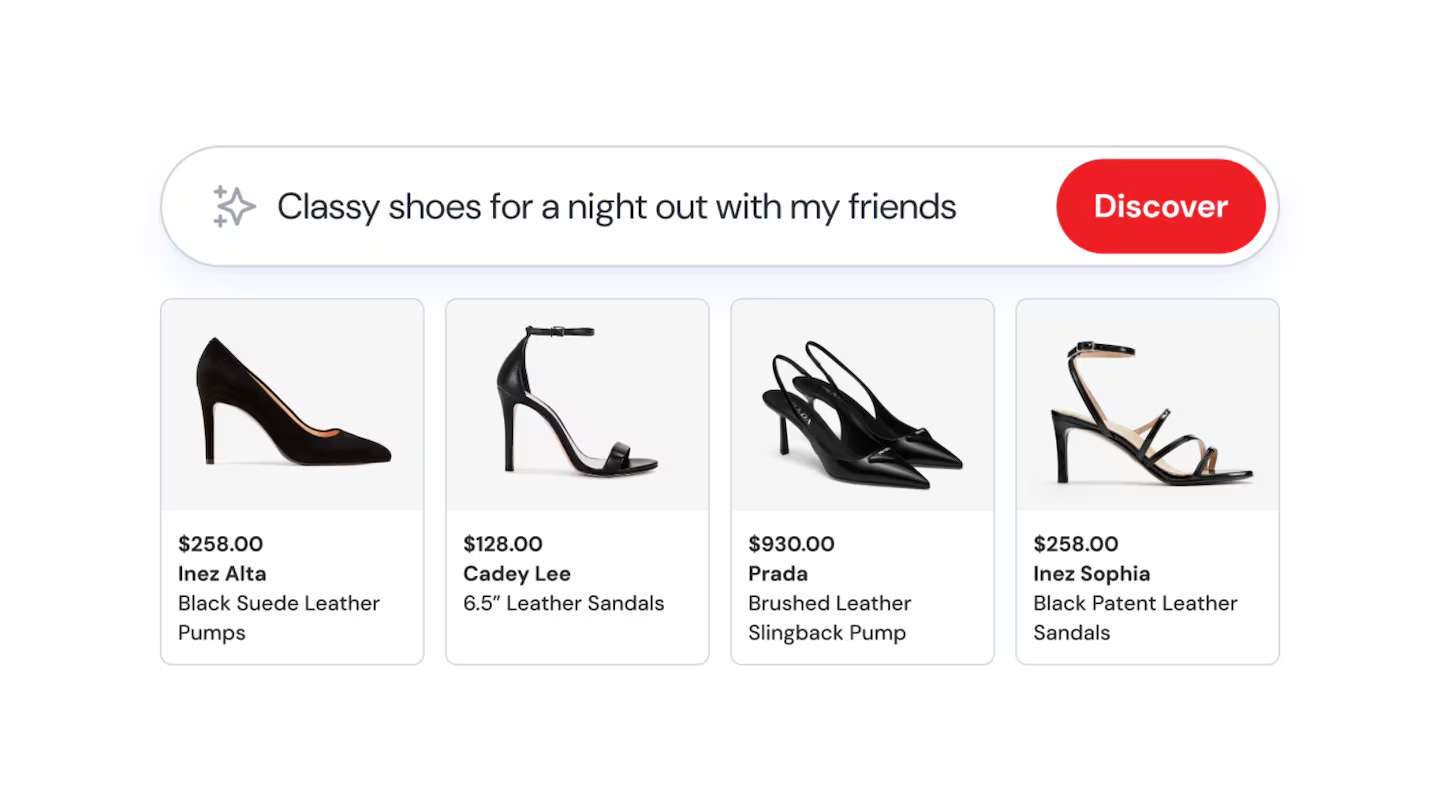The width and height of the screenshot is (1440, 810).
Task: Click the $930.00 price on Prada card
Action: 791,544
